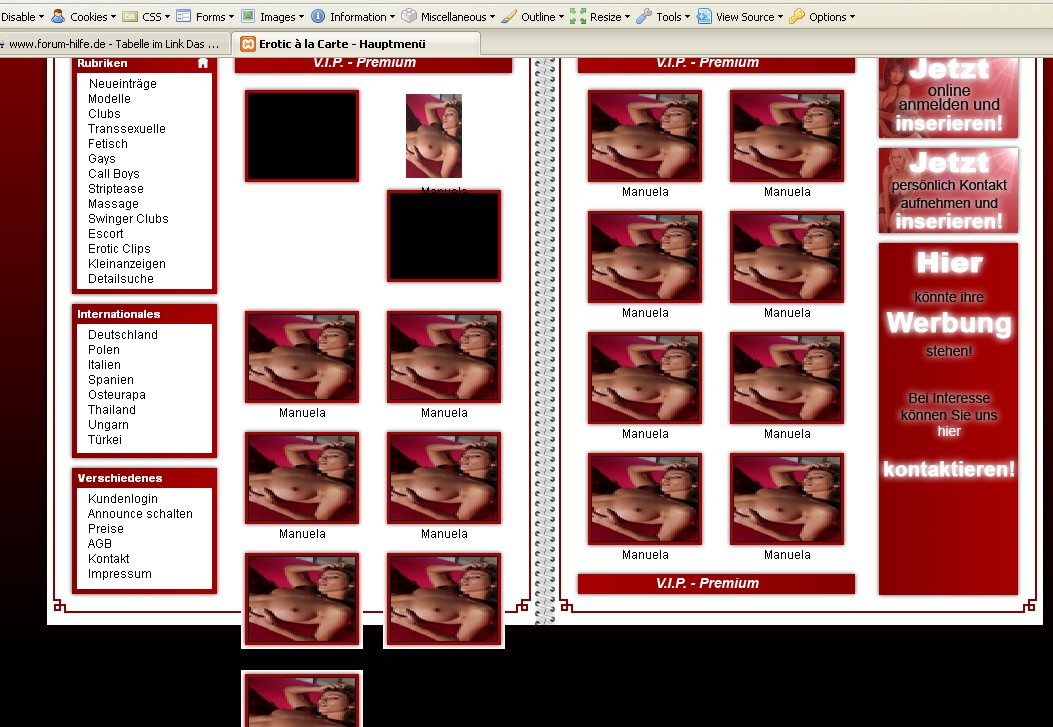Screen dimensions: 1053x727
Task: Open the Tools menu in toolbar
Action: coord(667,16)
